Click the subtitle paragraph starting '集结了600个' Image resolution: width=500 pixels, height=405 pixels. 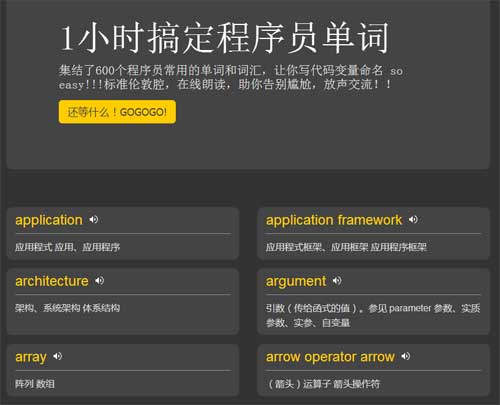click(231, 77)
